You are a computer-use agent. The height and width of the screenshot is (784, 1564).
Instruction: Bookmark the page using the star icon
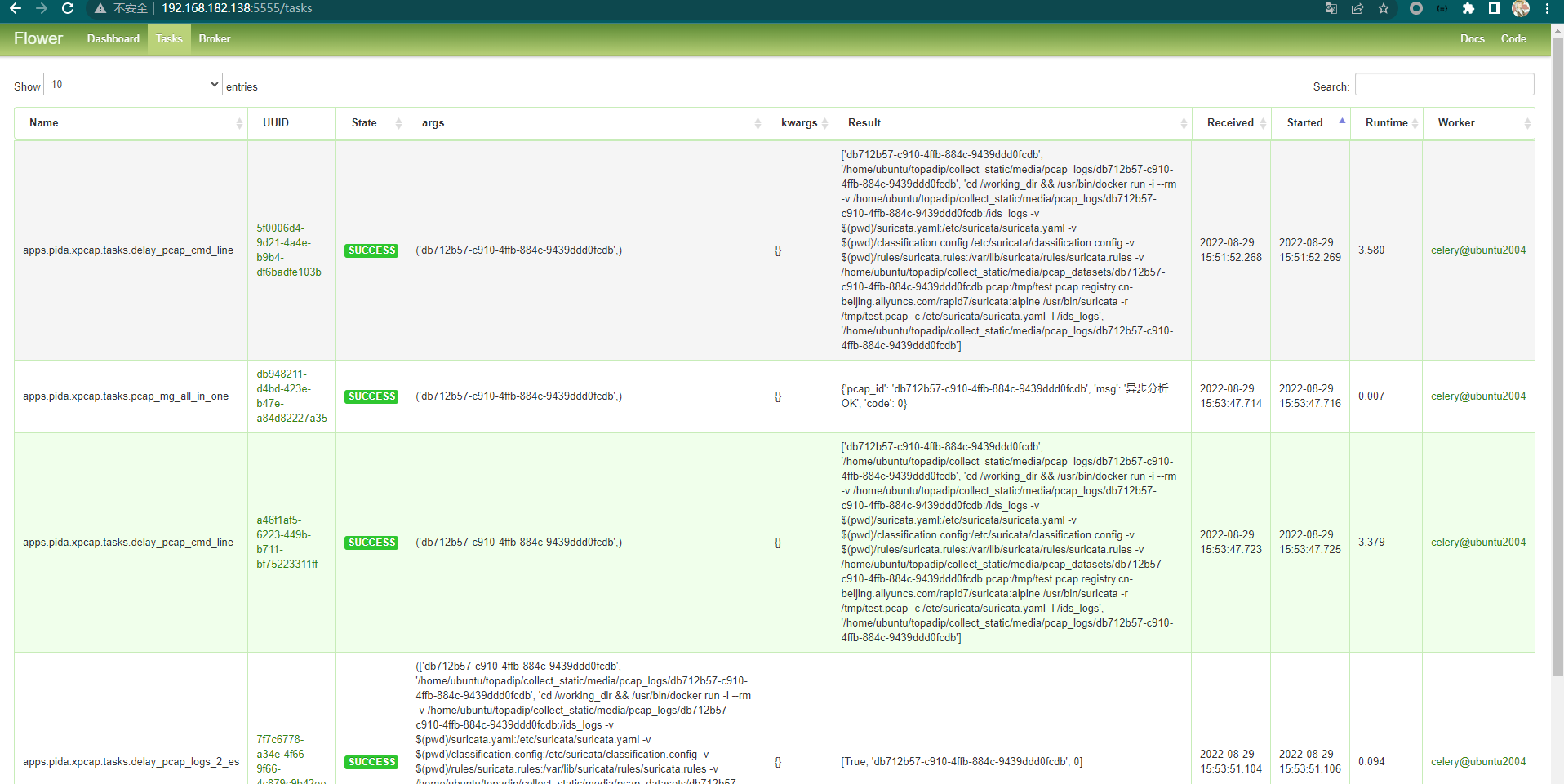[1384, 9]
